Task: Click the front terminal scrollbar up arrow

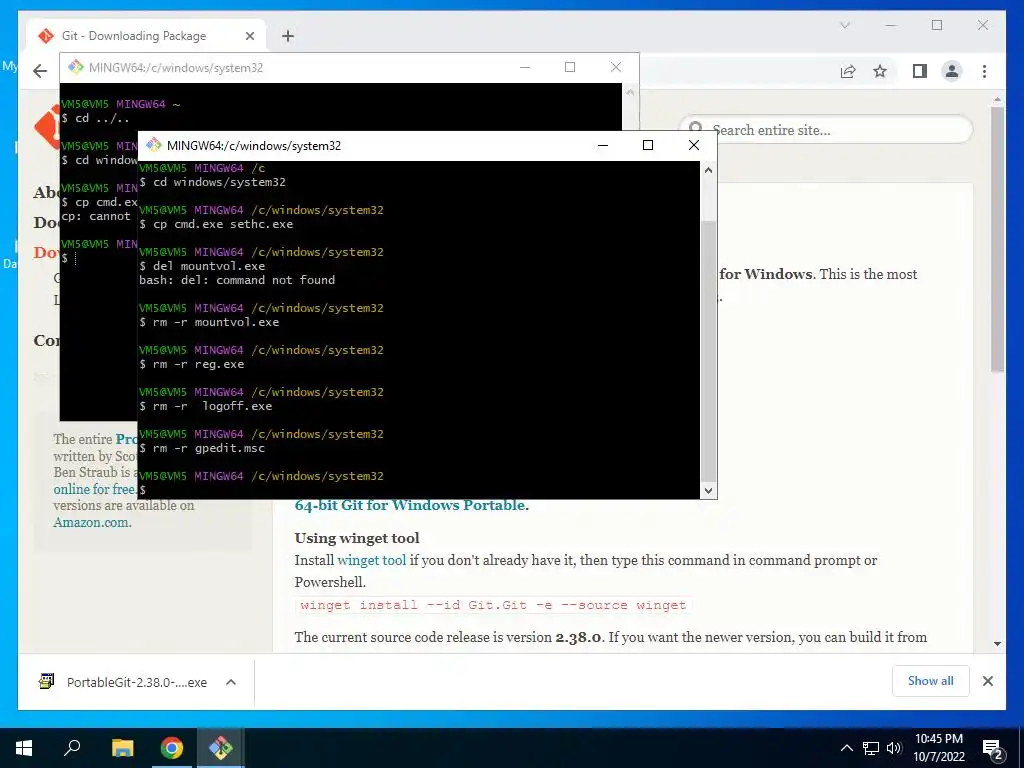Action: click(709, 170)
